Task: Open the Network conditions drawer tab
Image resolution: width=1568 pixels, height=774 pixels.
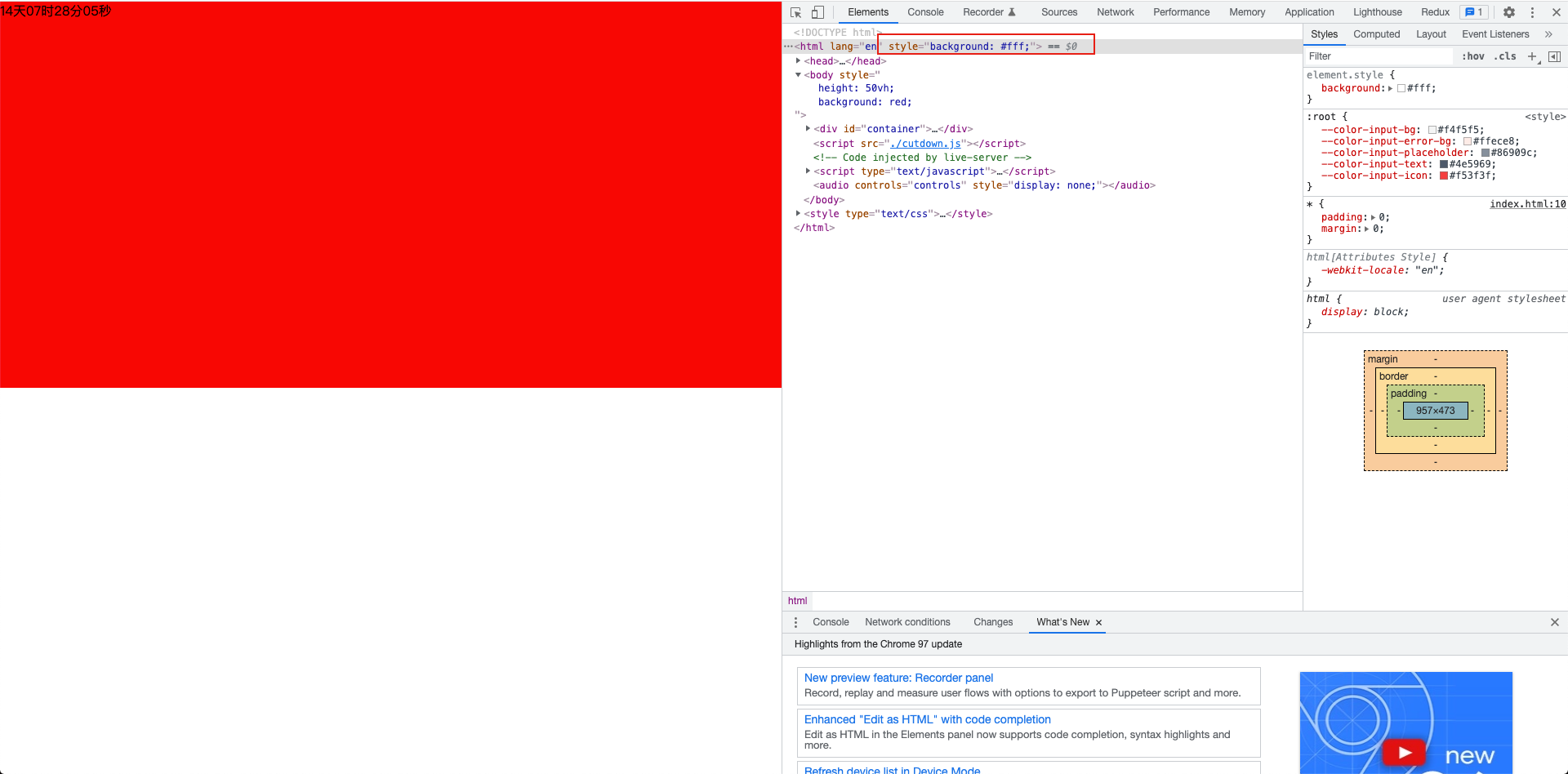Action: [907, 622]
